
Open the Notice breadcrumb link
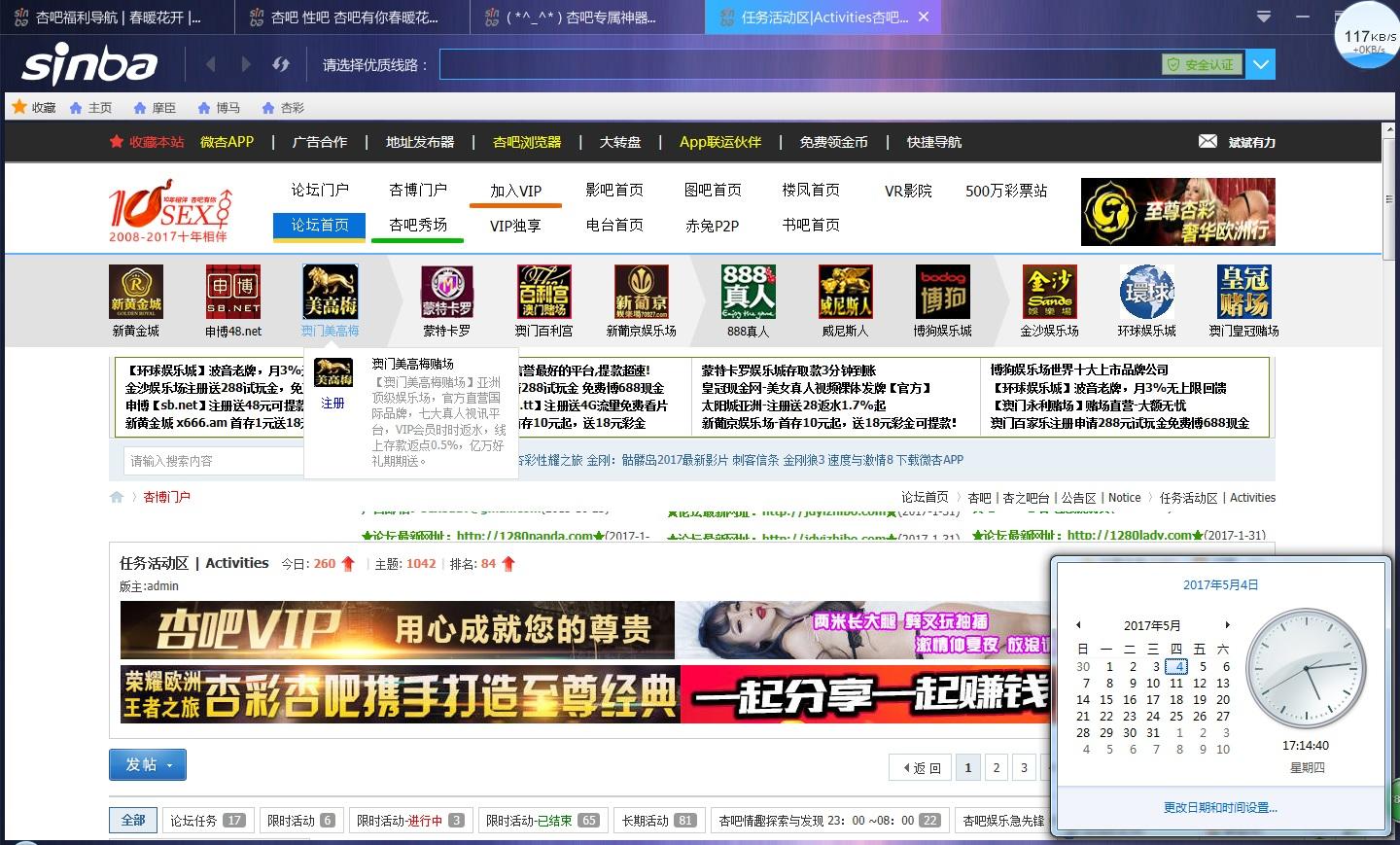point(1124,497)
